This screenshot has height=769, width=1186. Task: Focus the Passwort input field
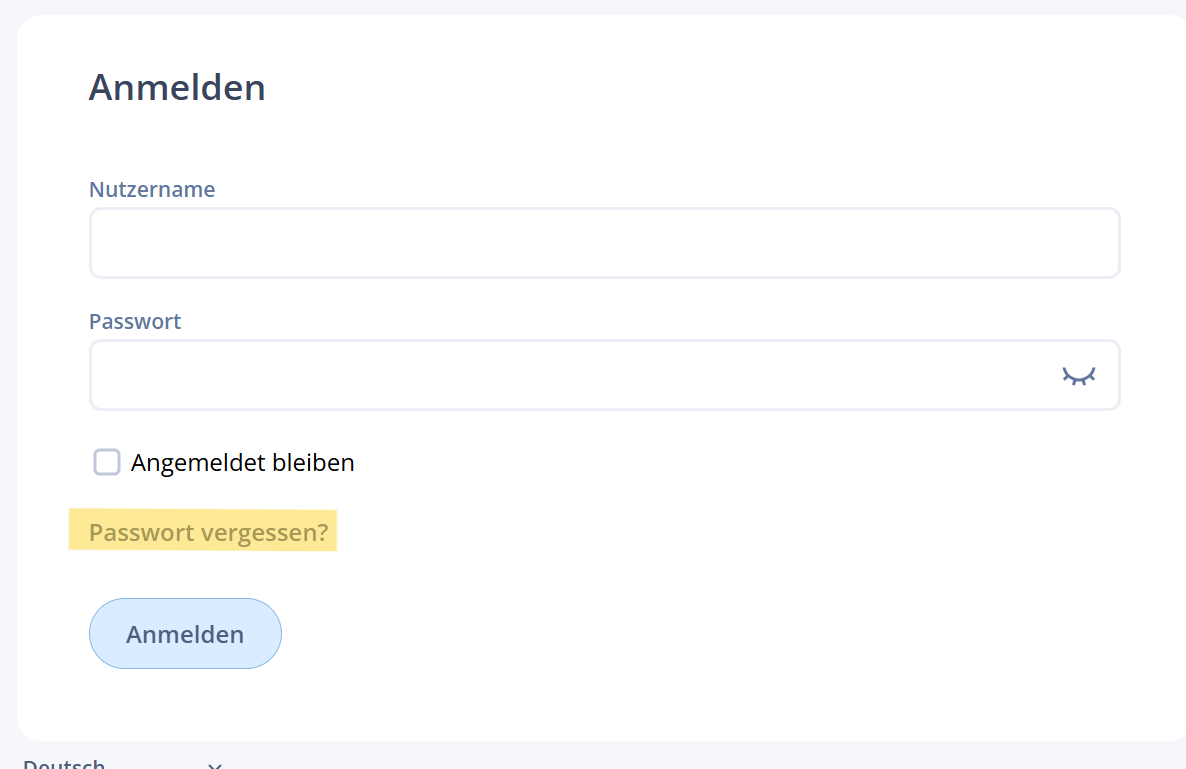click(604, 375)
